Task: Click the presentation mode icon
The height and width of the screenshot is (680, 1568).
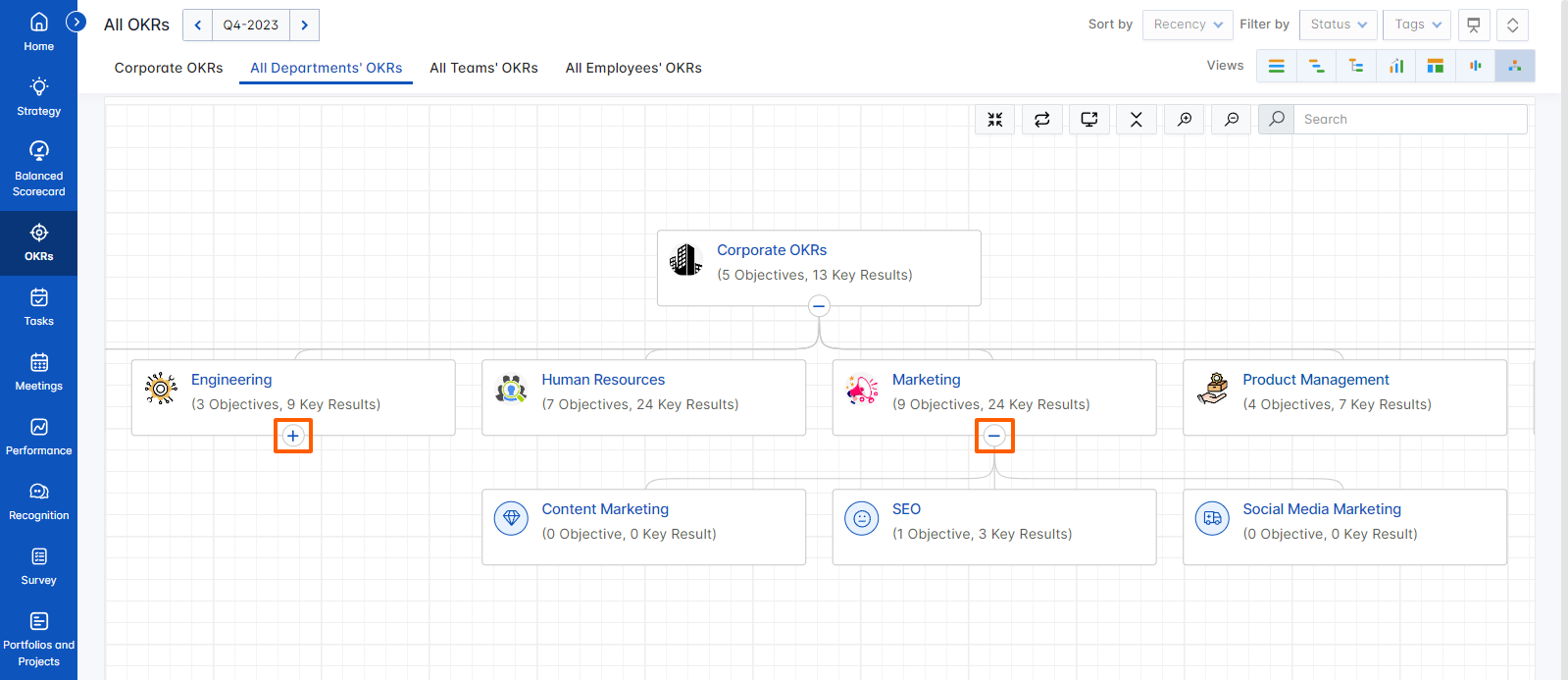Action: point(1474,25)
